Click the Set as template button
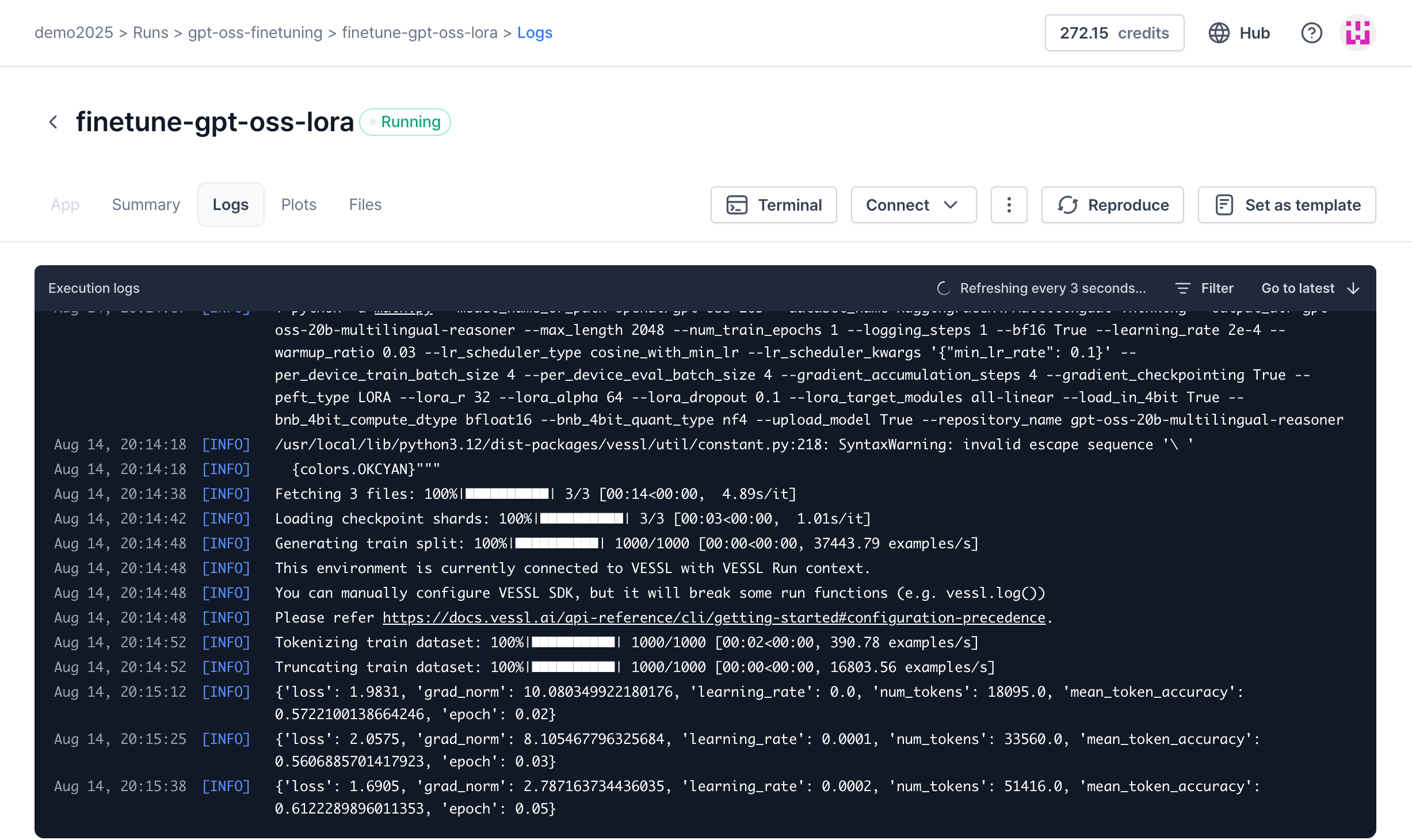The height and width of the screenshot is (840, 1412). [x=1287, y=205]
